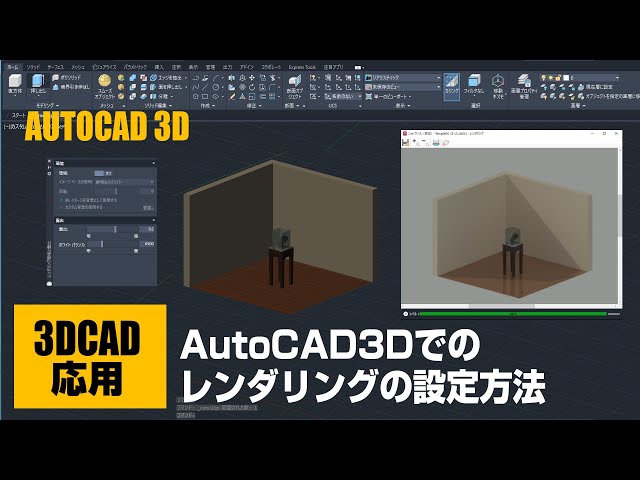This screenshot has width=640, height=480.
Task: Toggle the Environment (環境) on/off switch
Action: [x=99, y=173]
